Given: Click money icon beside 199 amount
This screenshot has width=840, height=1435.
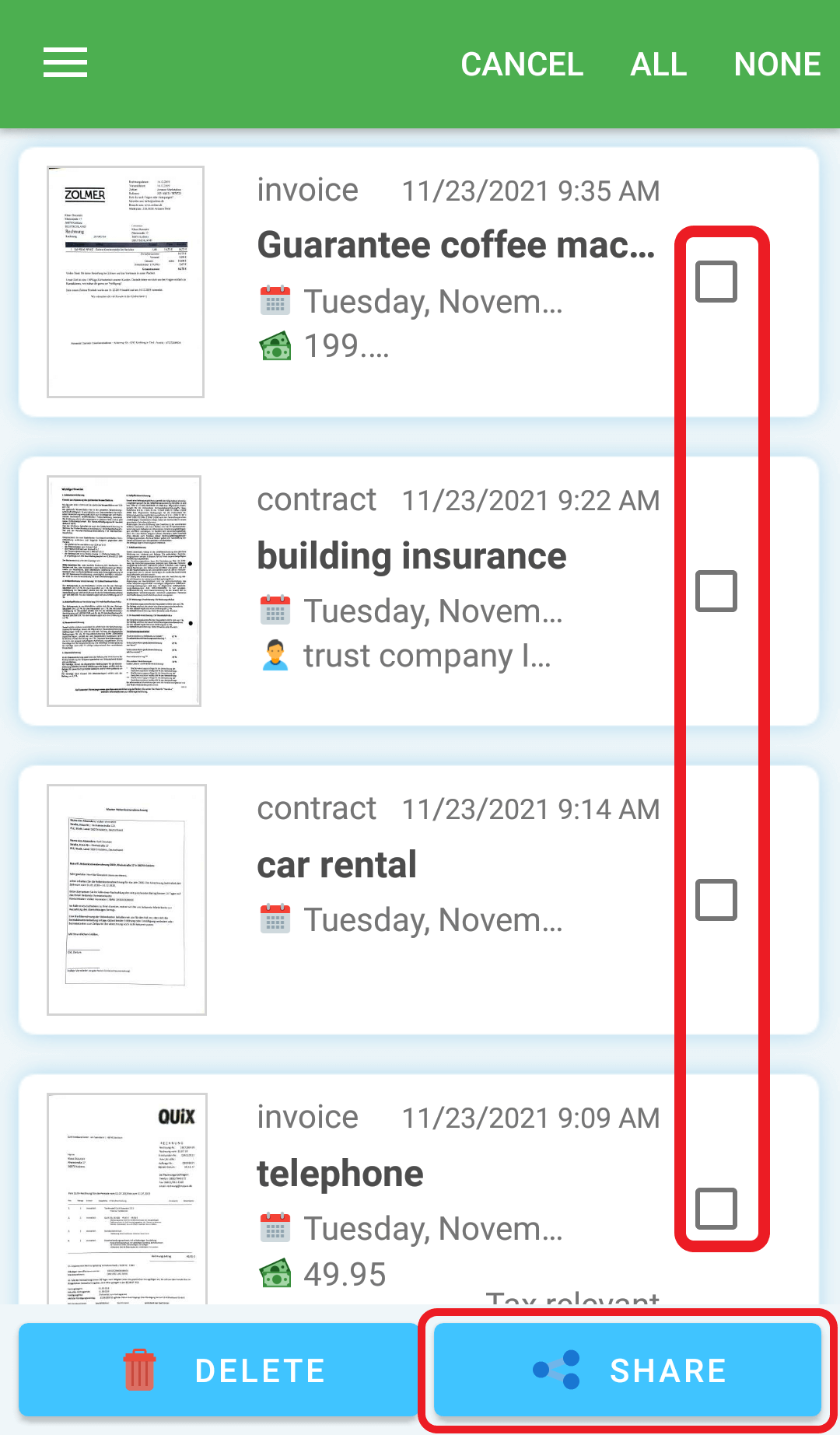Looking at the screenshot, I should (x=275, y=346).
